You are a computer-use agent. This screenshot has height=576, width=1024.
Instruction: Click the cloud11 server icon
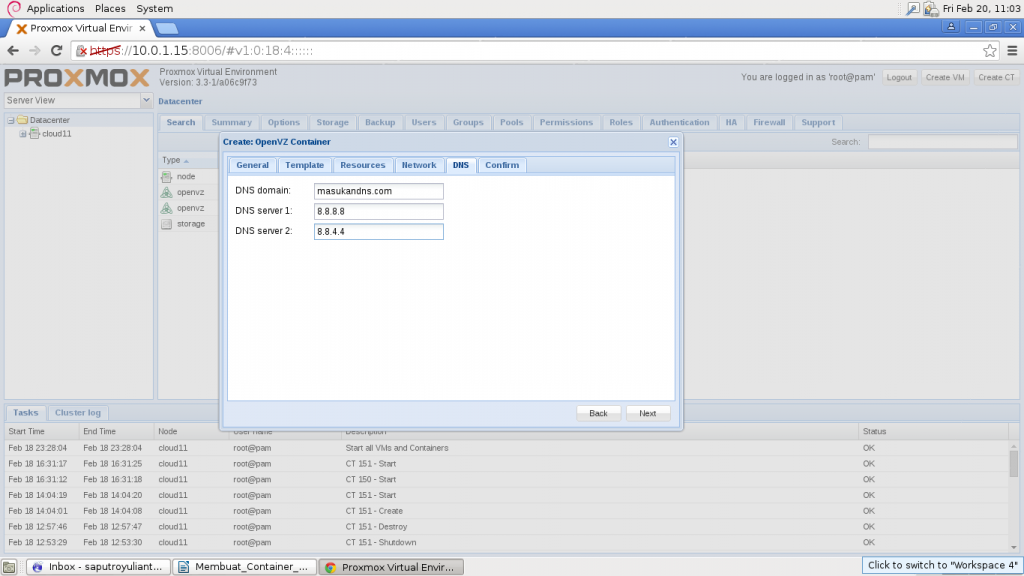click(35, 133)
